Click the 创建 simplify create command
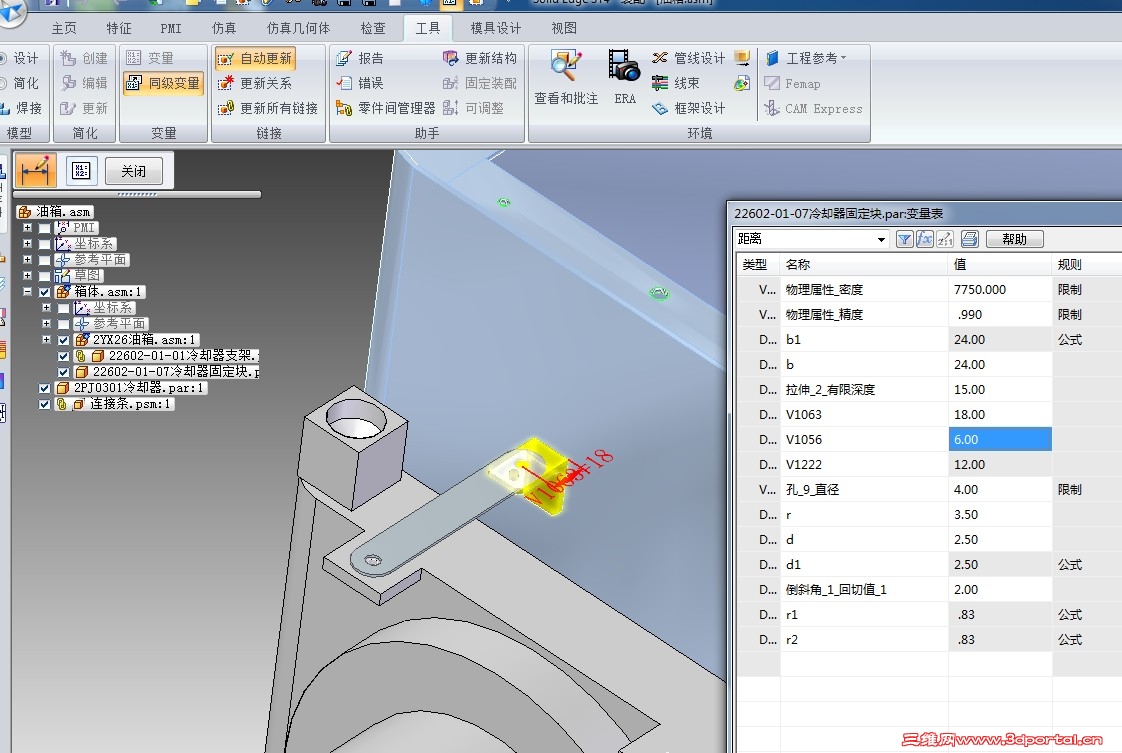This screenshot has width=1122, height=753. click(84, 58)
